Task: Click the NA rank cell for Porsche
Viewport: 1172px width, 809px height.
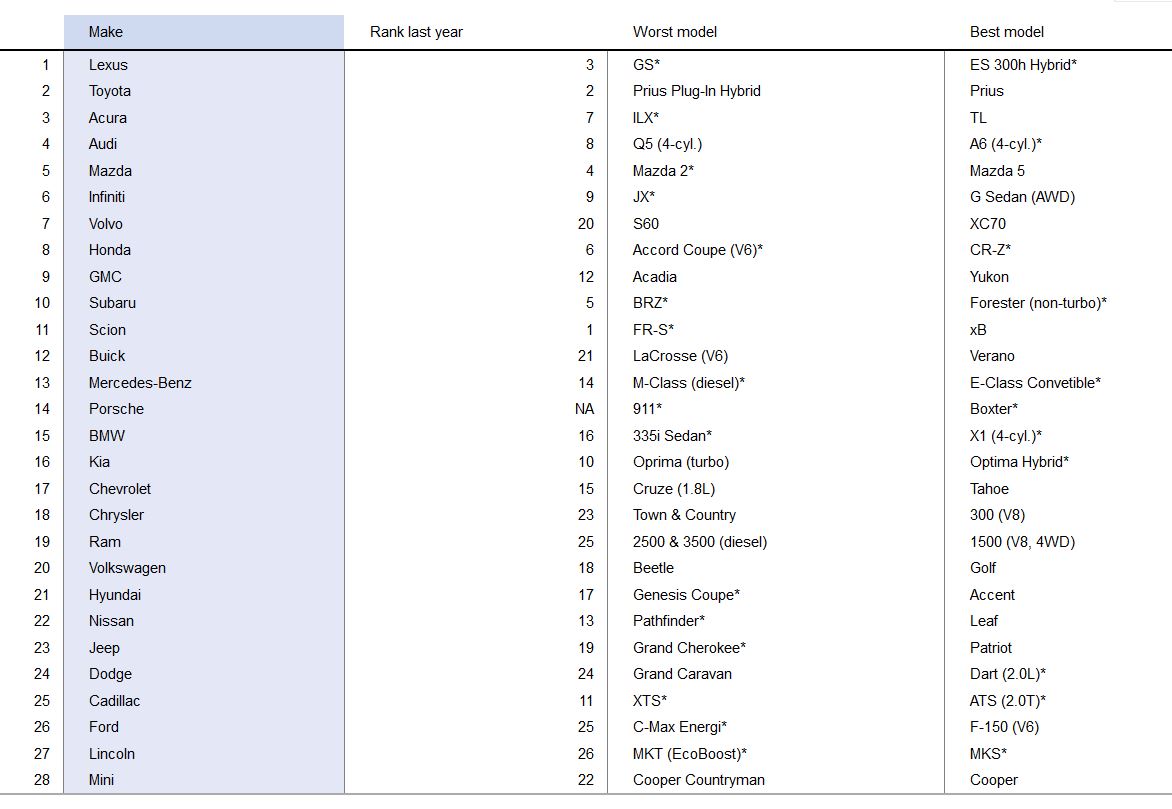Action: point(583,409)
